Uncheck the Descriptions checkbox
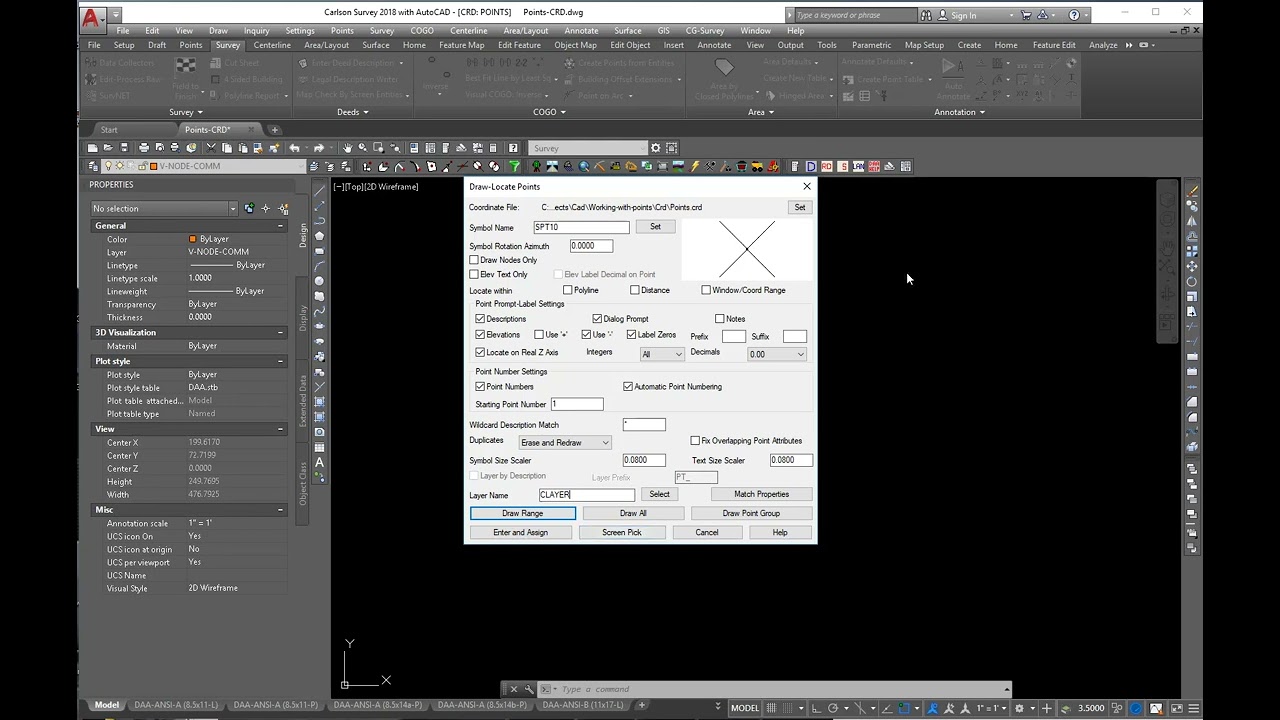 coord(480,319)
